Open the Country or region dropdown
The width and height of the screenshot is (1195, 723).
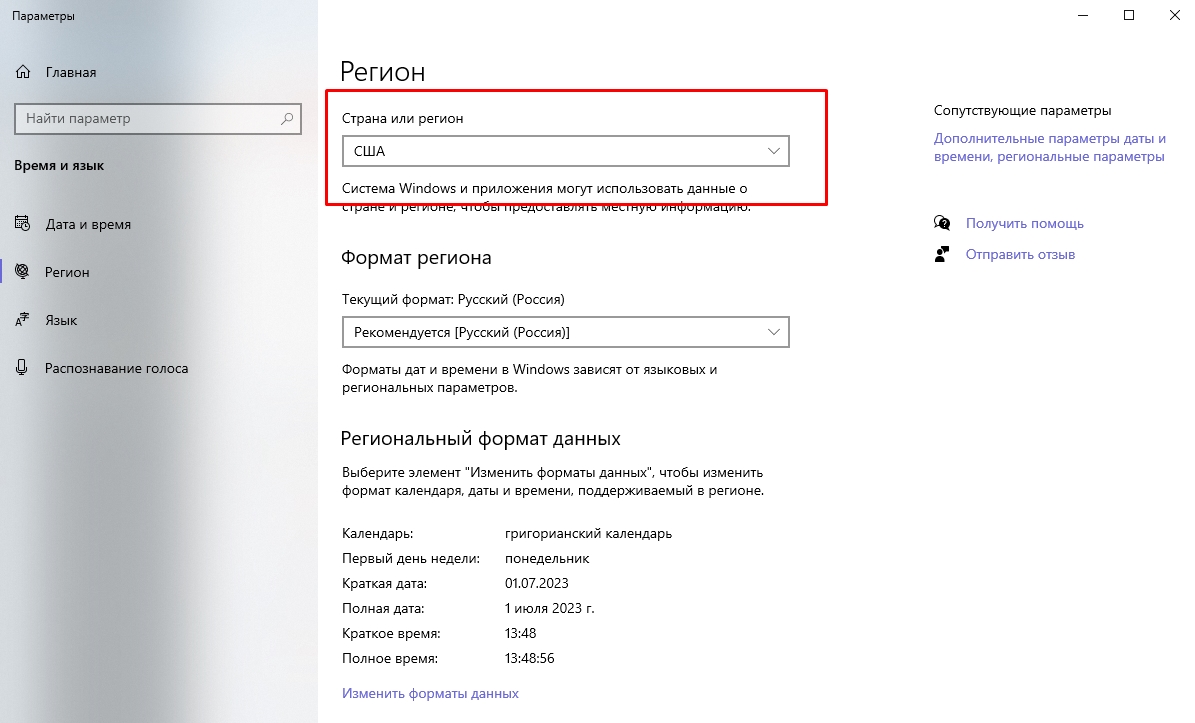click(565, 151)
